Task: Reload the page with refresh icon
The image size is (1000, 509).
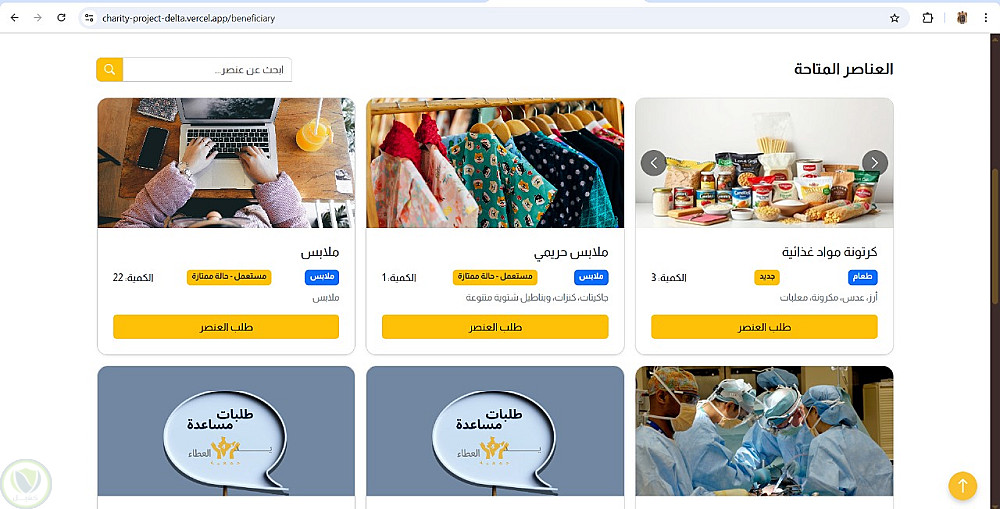Action: [61, 18]
